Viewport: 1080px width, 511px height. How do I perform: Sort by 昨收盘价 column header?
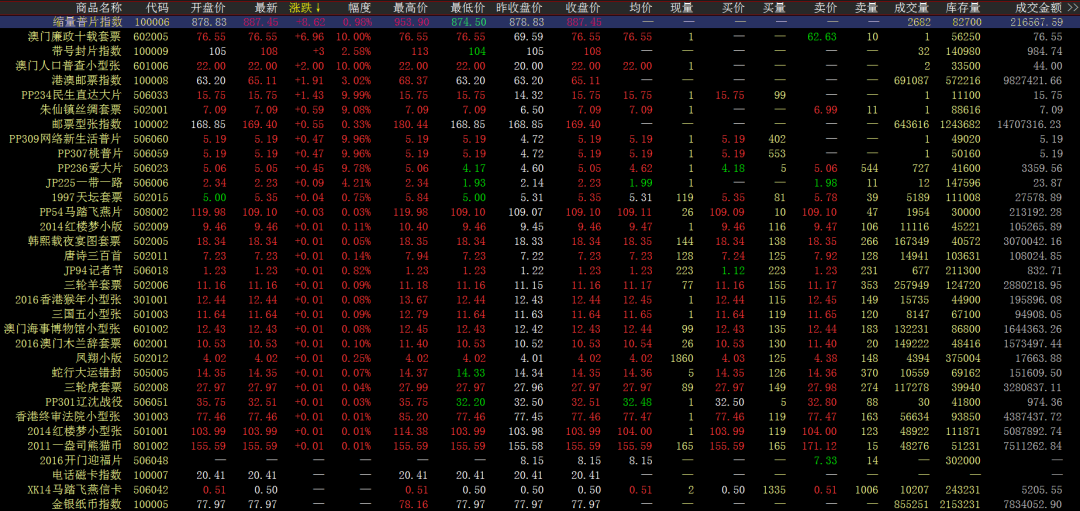tap(519, 8)
